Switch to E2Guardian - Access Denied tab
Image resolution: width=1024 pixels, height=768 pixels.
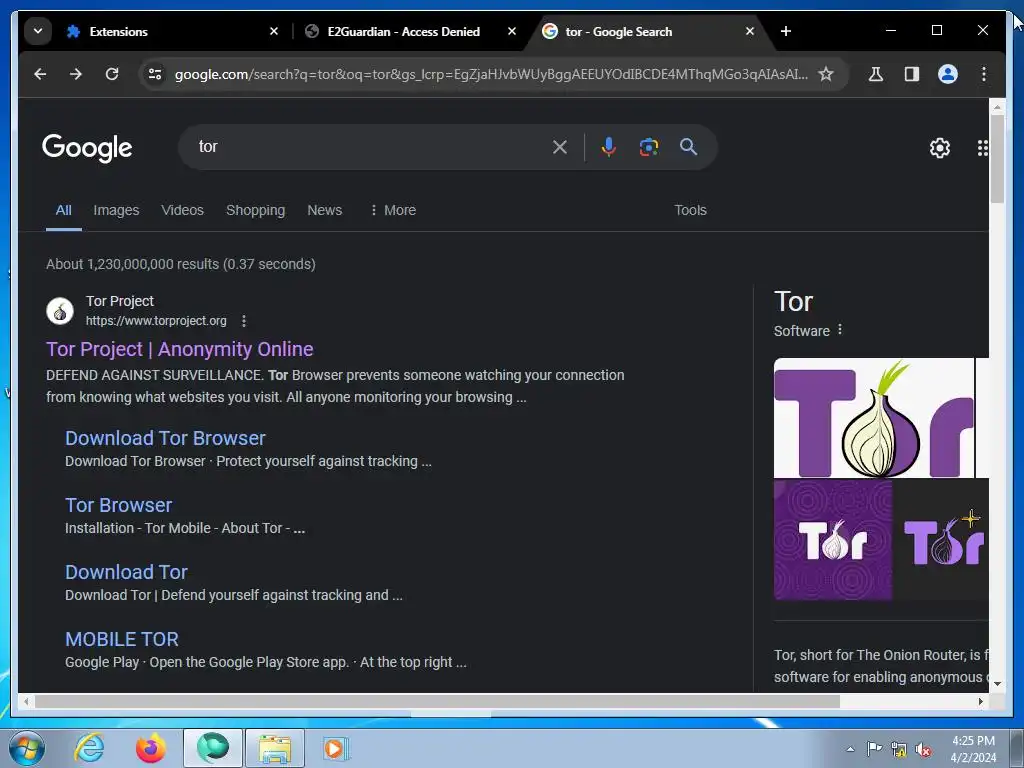(x=404, y=31)
